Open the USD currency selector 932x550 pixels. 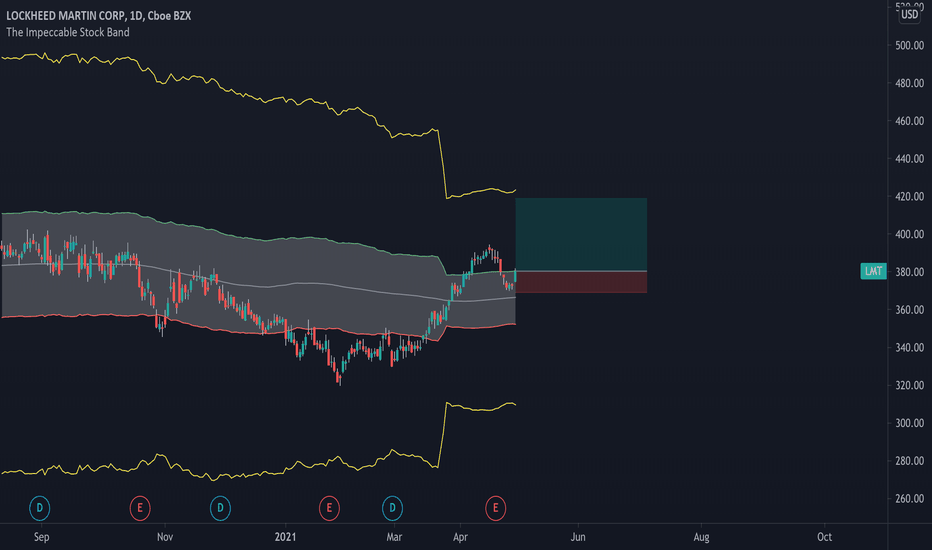(909, 14)
